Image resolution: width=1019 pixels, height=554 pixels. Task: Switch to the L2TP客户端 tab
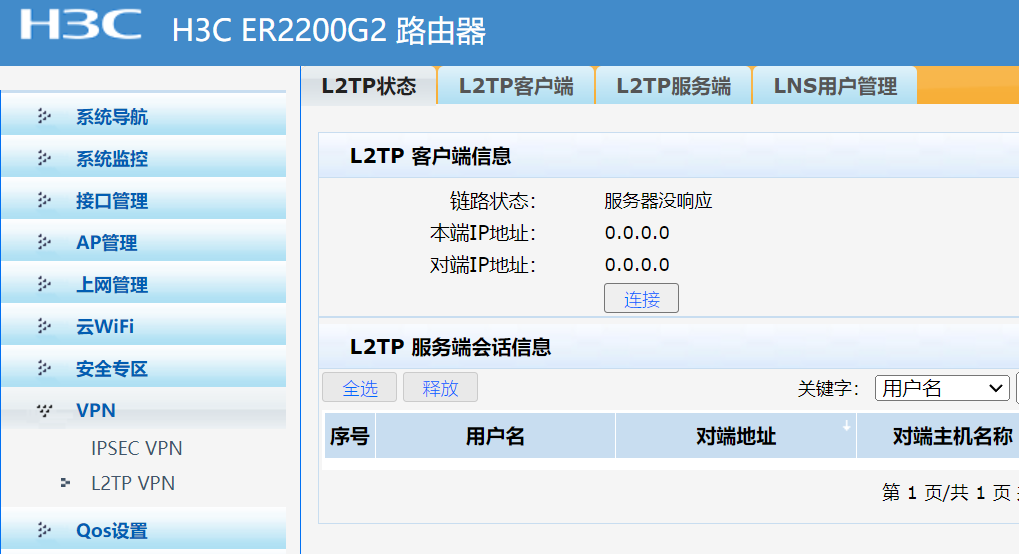[x=516, y=86]
